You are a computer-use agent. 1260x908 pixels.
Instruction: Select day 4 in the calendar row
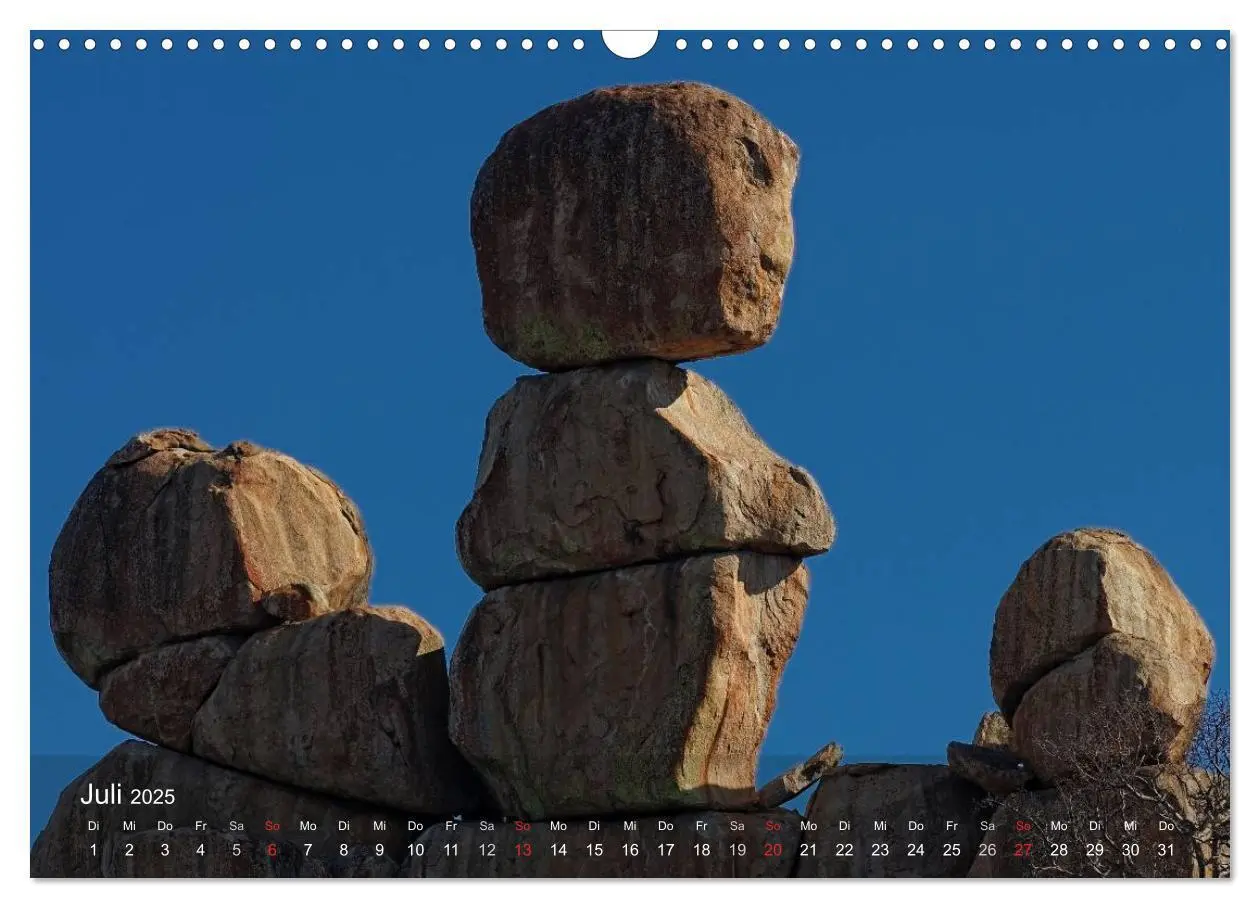coord(200,850)
